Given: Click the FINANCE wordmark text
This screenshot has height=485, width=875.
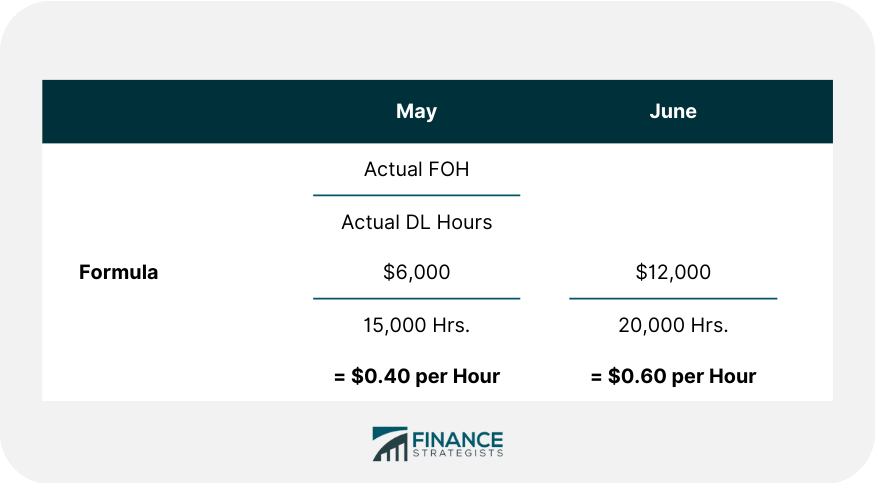Looking at the screenshot, I should 458,437.
